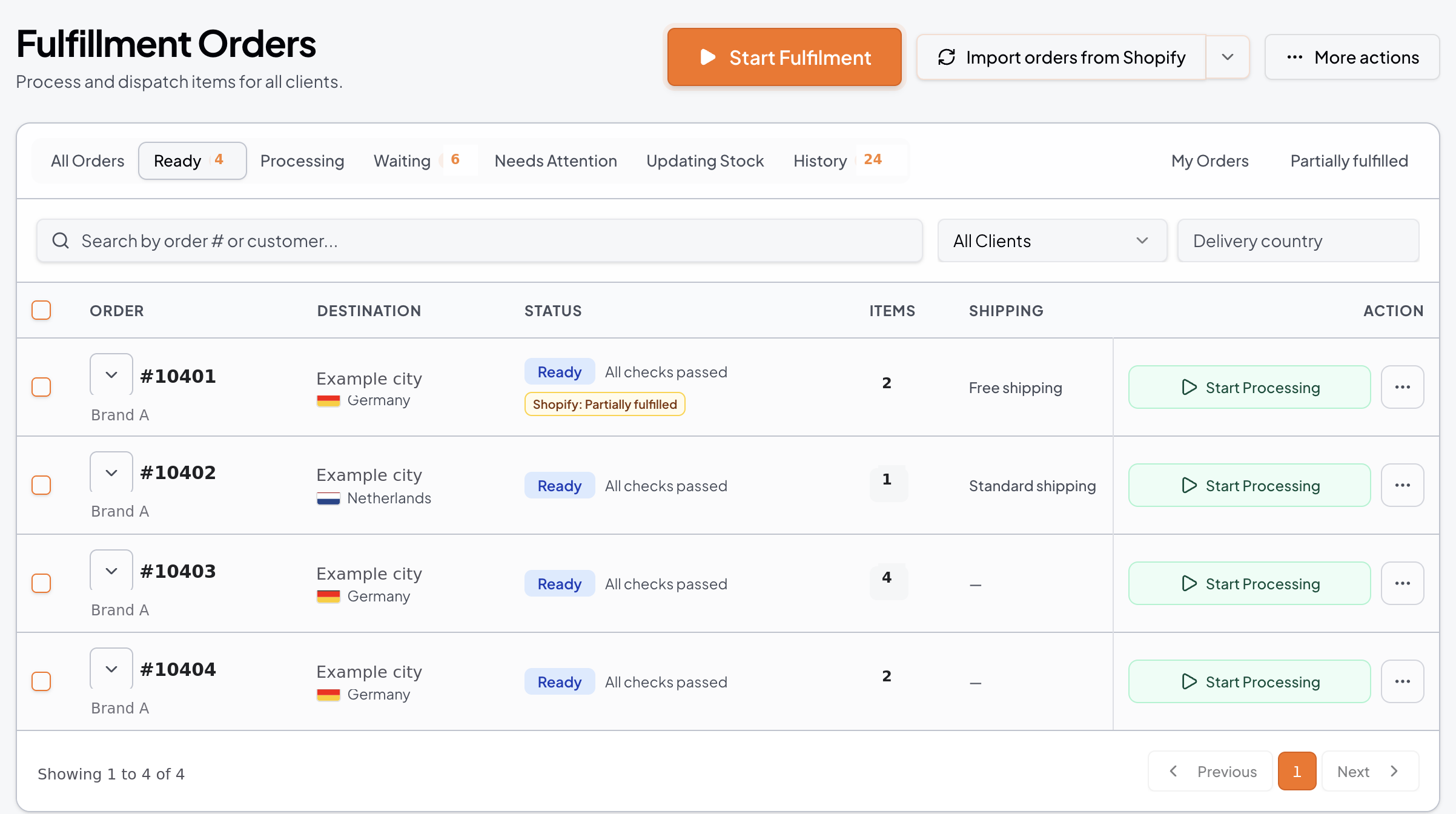Image resolution: width=1456 pixels, height=814 pixels.
Task: Click the order search field
Action: point(479,240)
